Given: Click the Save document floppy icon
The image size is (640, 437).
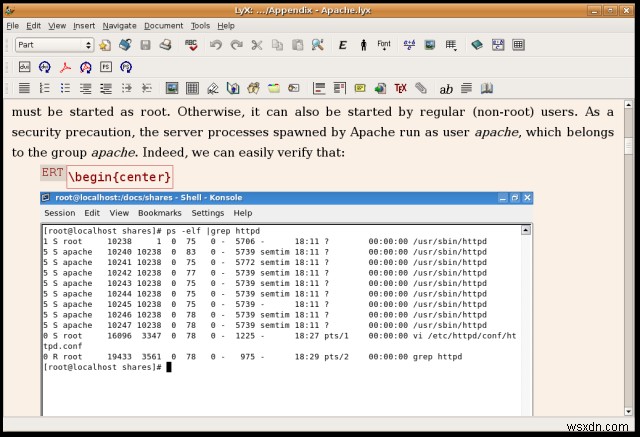Looking at the screenshot, I should pos(145,45).
